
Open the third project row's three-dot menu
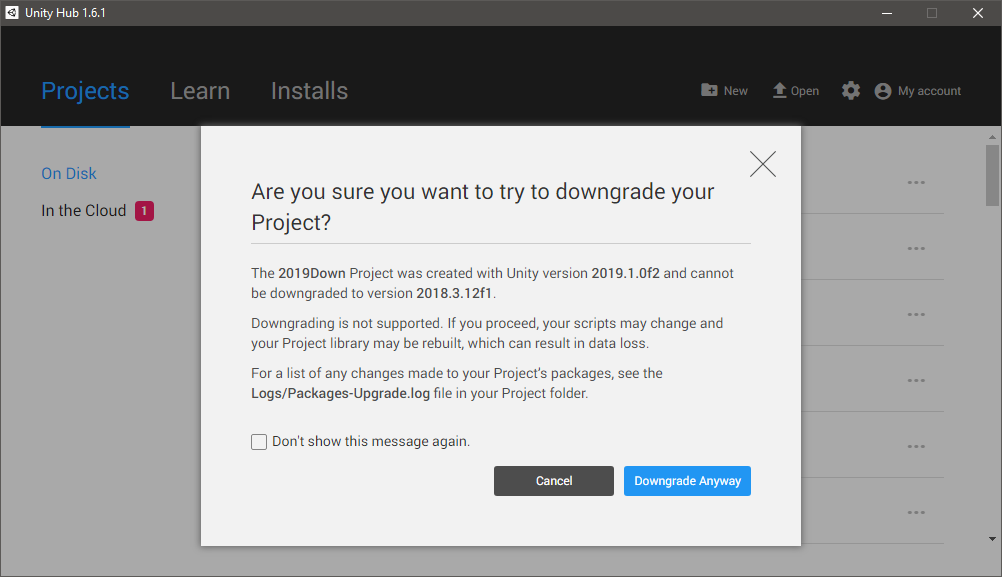coord(916,315)
